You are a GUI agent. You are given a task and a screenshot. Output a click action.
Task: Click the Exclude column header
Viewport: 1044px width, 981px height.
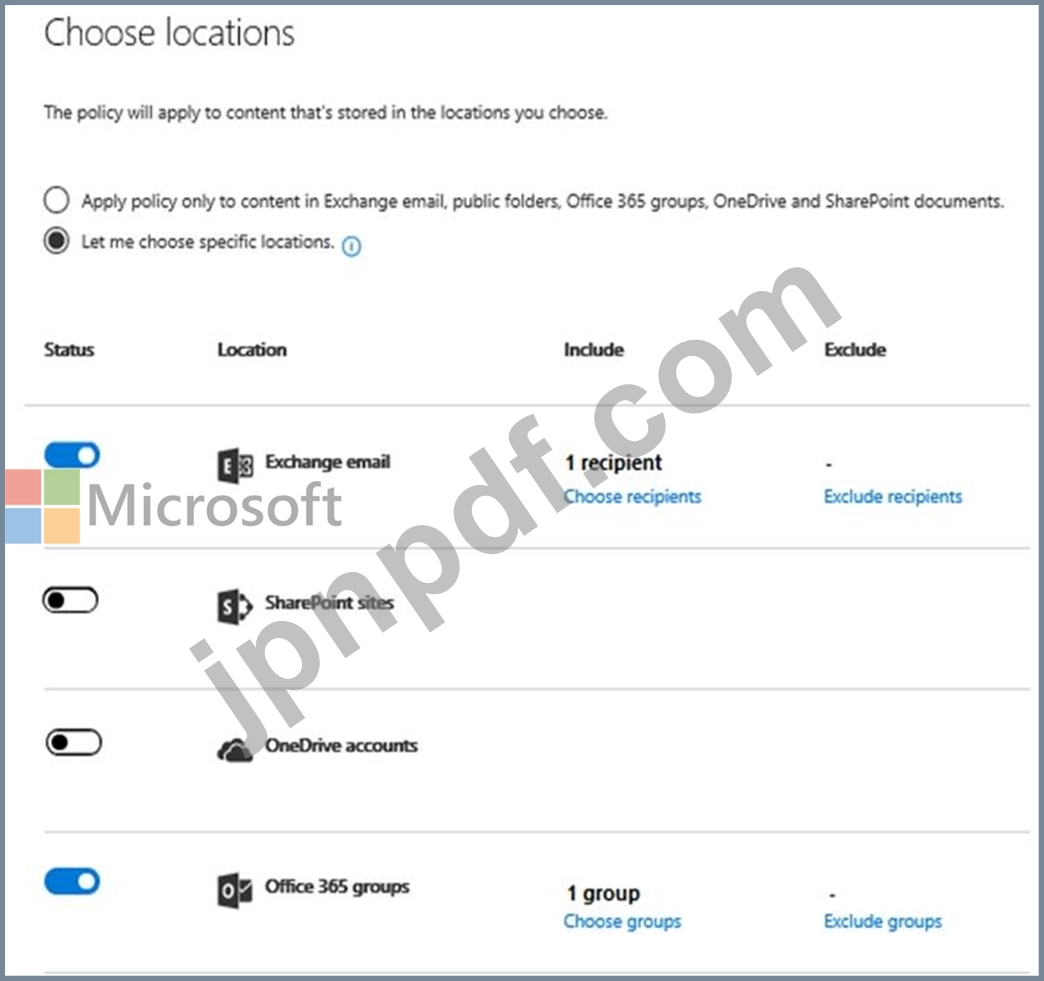tap(855, 350)
